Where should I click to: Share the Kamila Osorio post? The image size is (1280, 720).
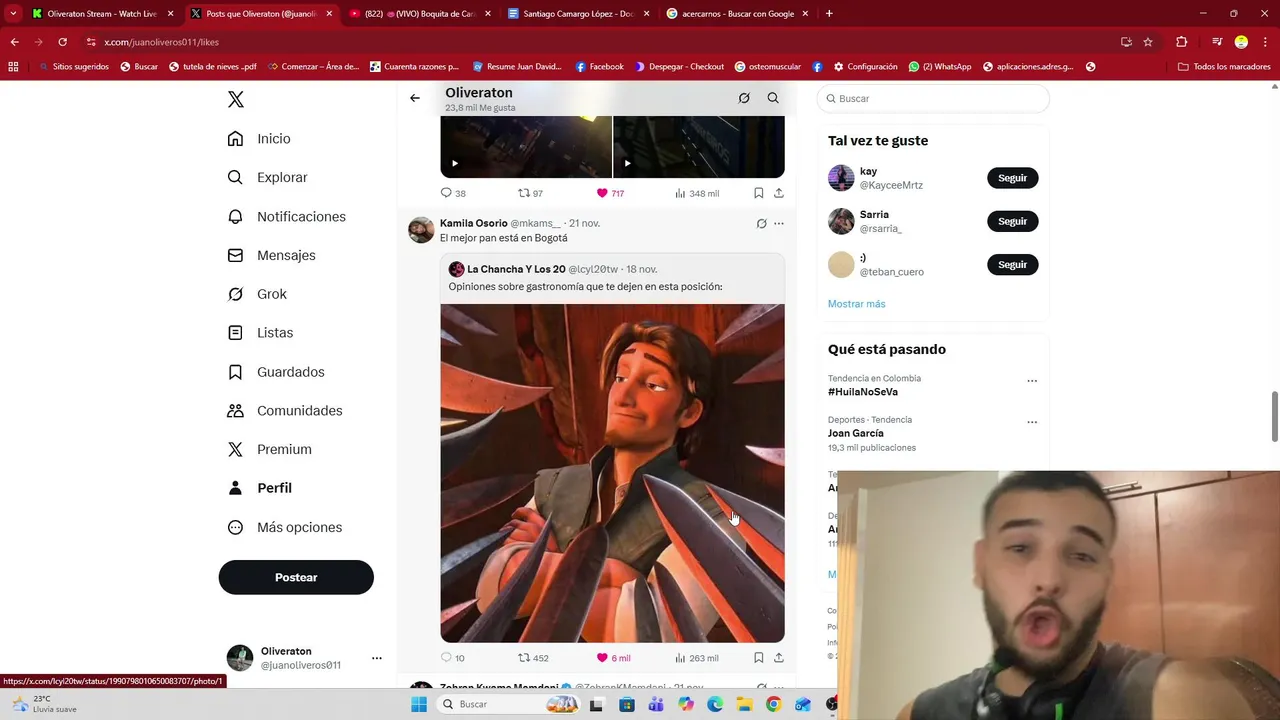click(x=779, y=658)
